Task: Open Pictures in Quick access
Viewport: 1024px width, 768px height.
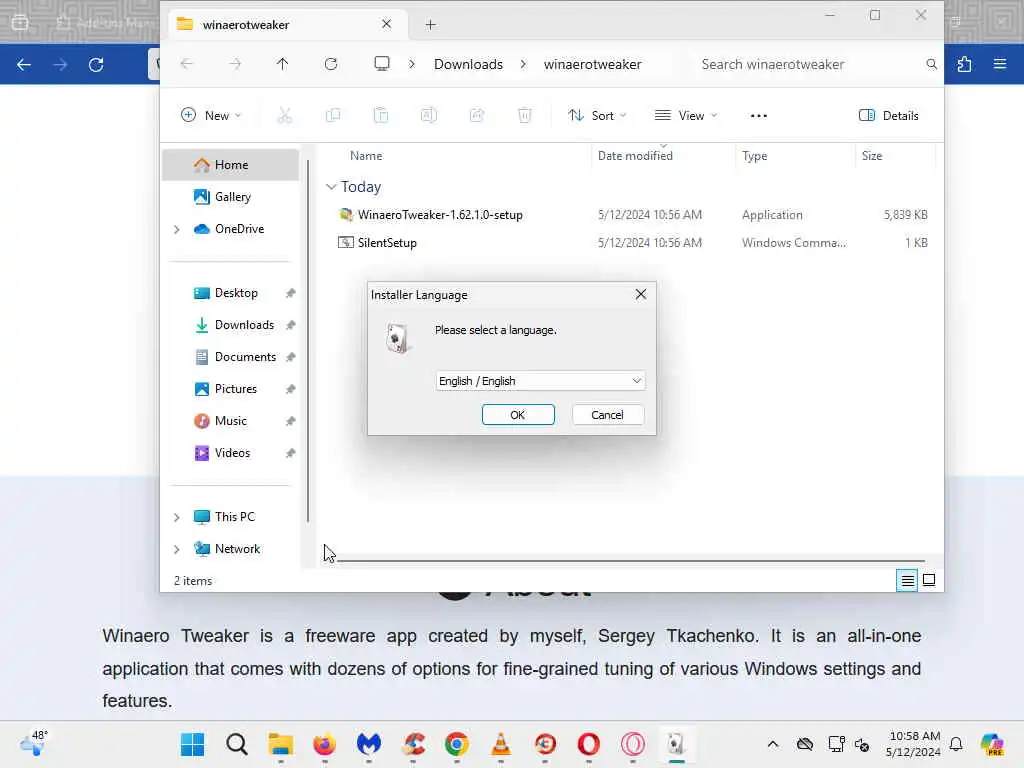Action: (231, 389)
